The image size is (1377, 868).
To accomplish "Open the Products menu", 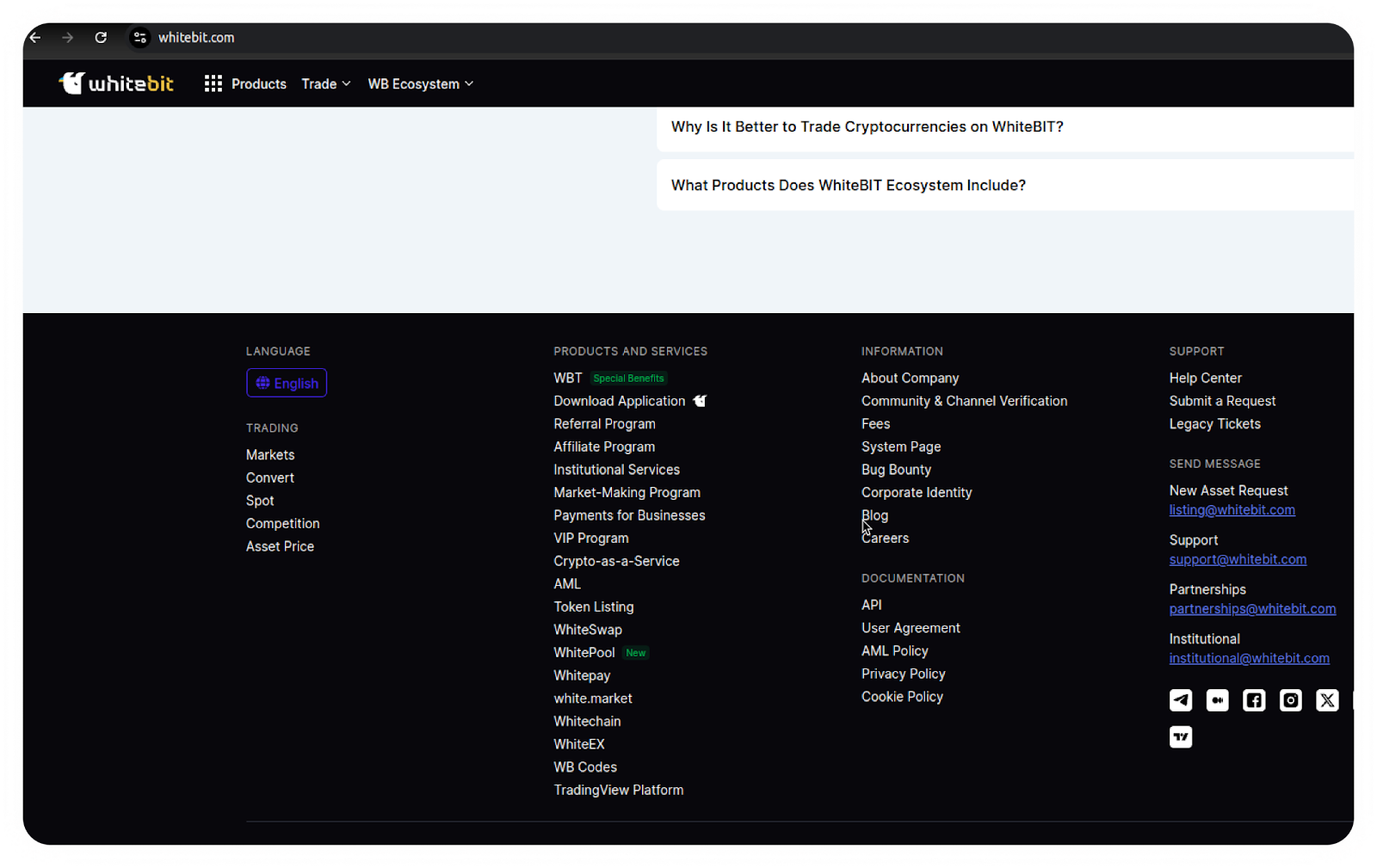I will [x=259, y=83].
